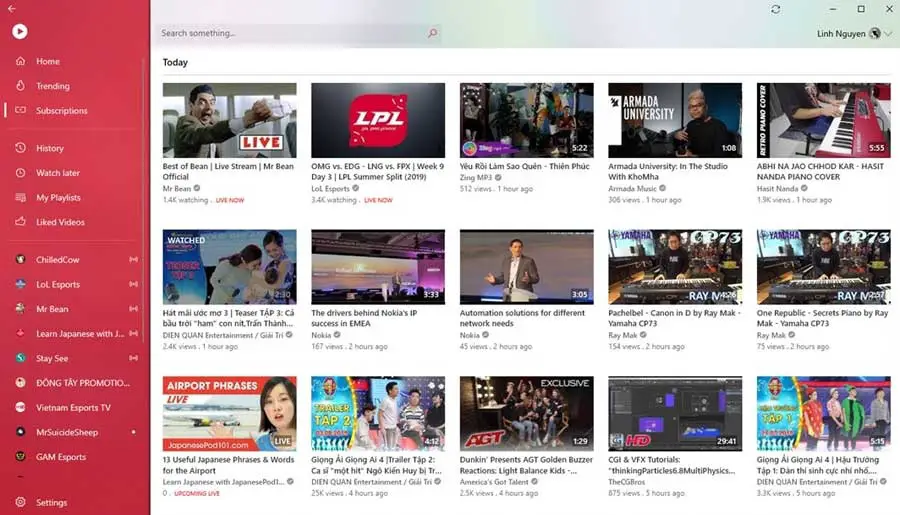Viewport: 900px width, 515px height.
Task: Open Armada University In The Studio title
Action: click(x=668, y=171)
